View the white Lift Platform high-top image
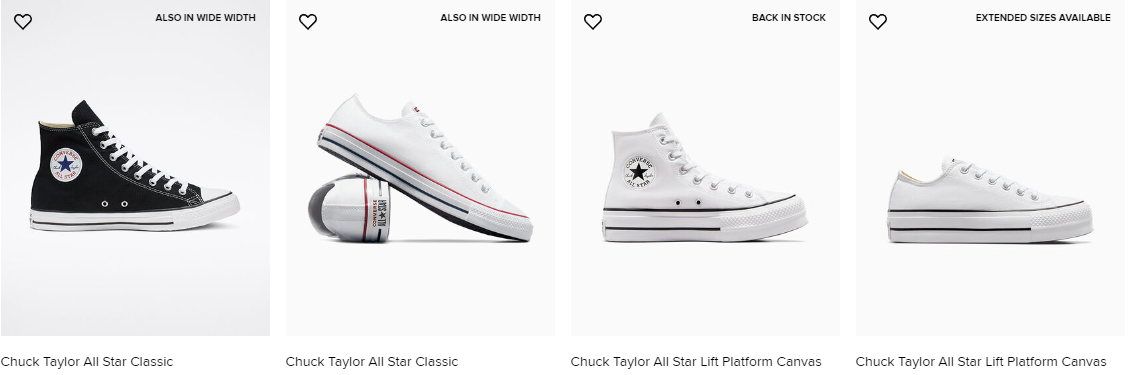1129x375 pixels. (x=705, y=168)
